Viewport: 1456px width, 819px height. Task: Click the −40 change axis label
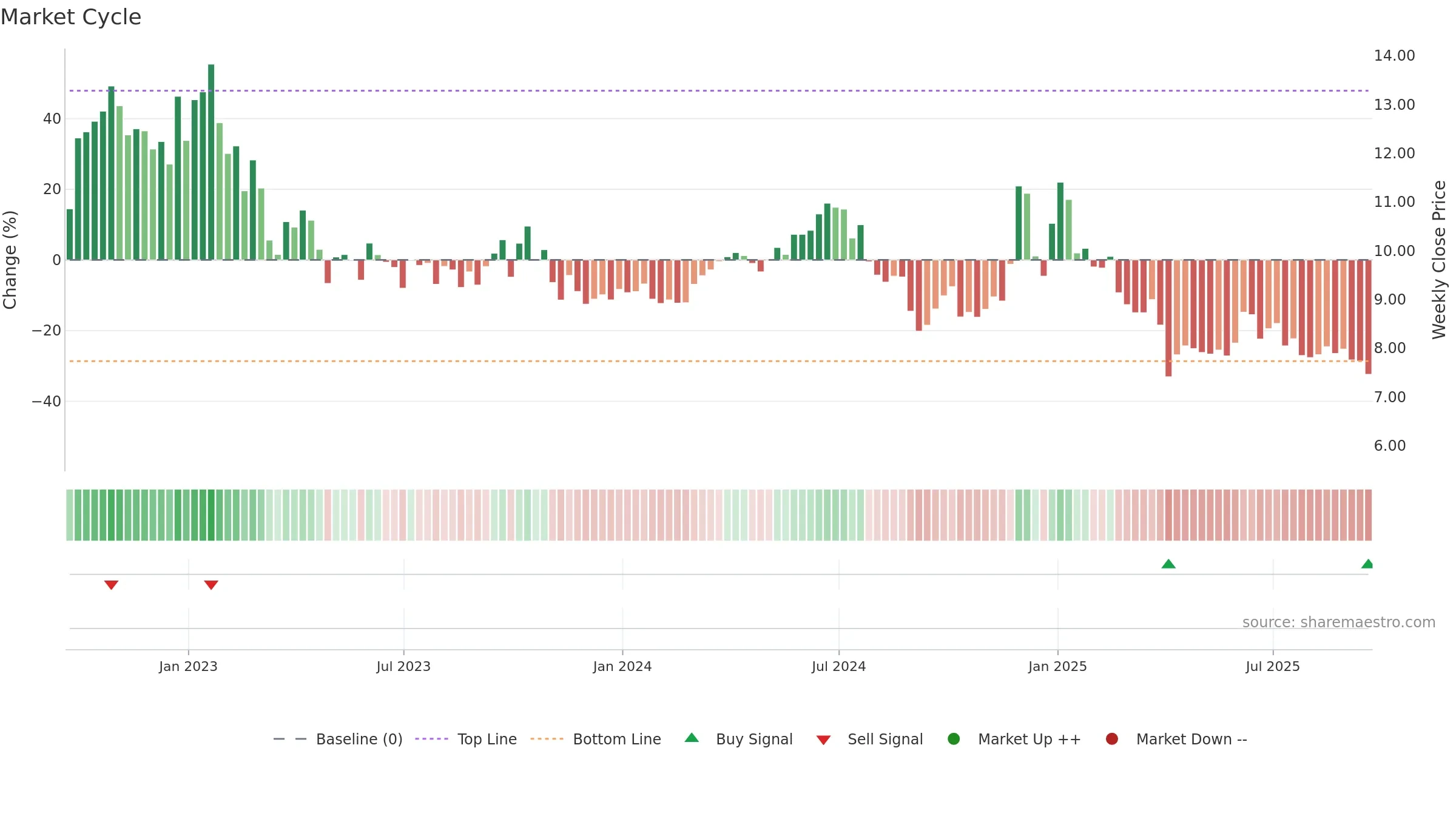pos(47,401)
